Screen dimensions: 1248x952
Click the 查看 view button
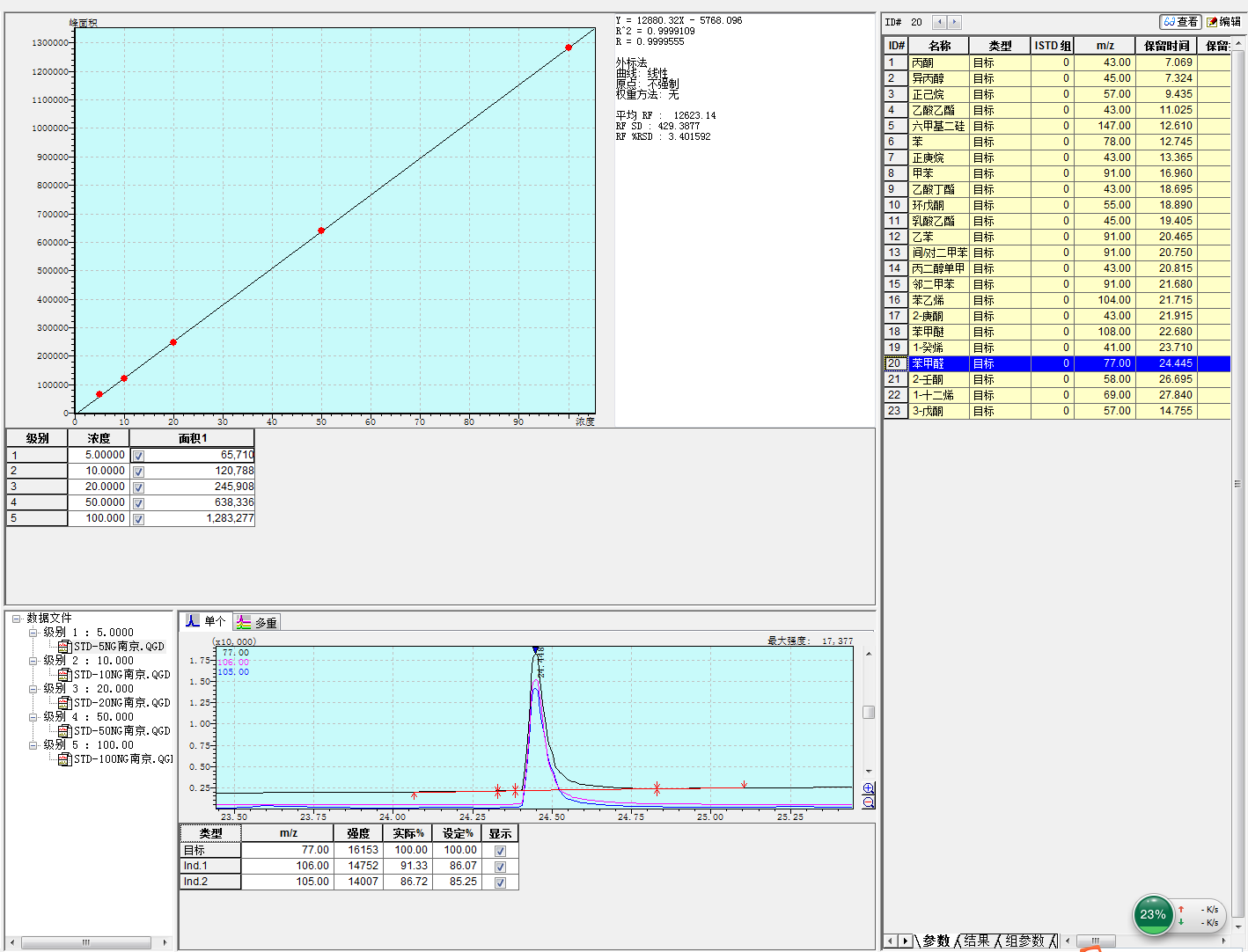tap(1180, 22)
